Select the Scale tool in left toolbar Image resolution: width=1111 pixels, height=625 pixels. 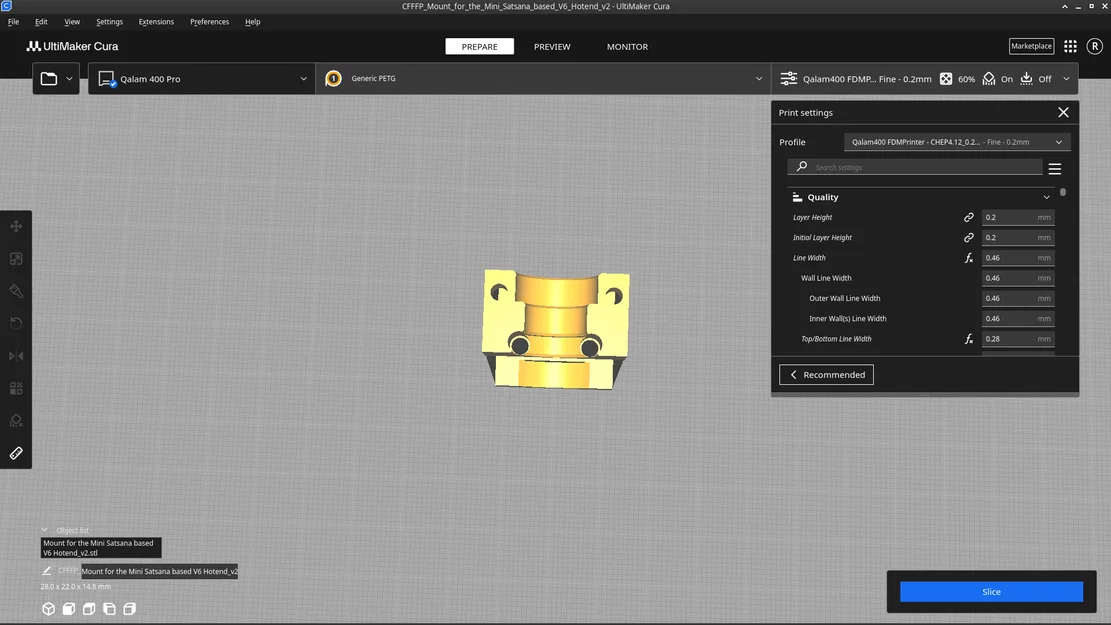[x=16, y=259]
